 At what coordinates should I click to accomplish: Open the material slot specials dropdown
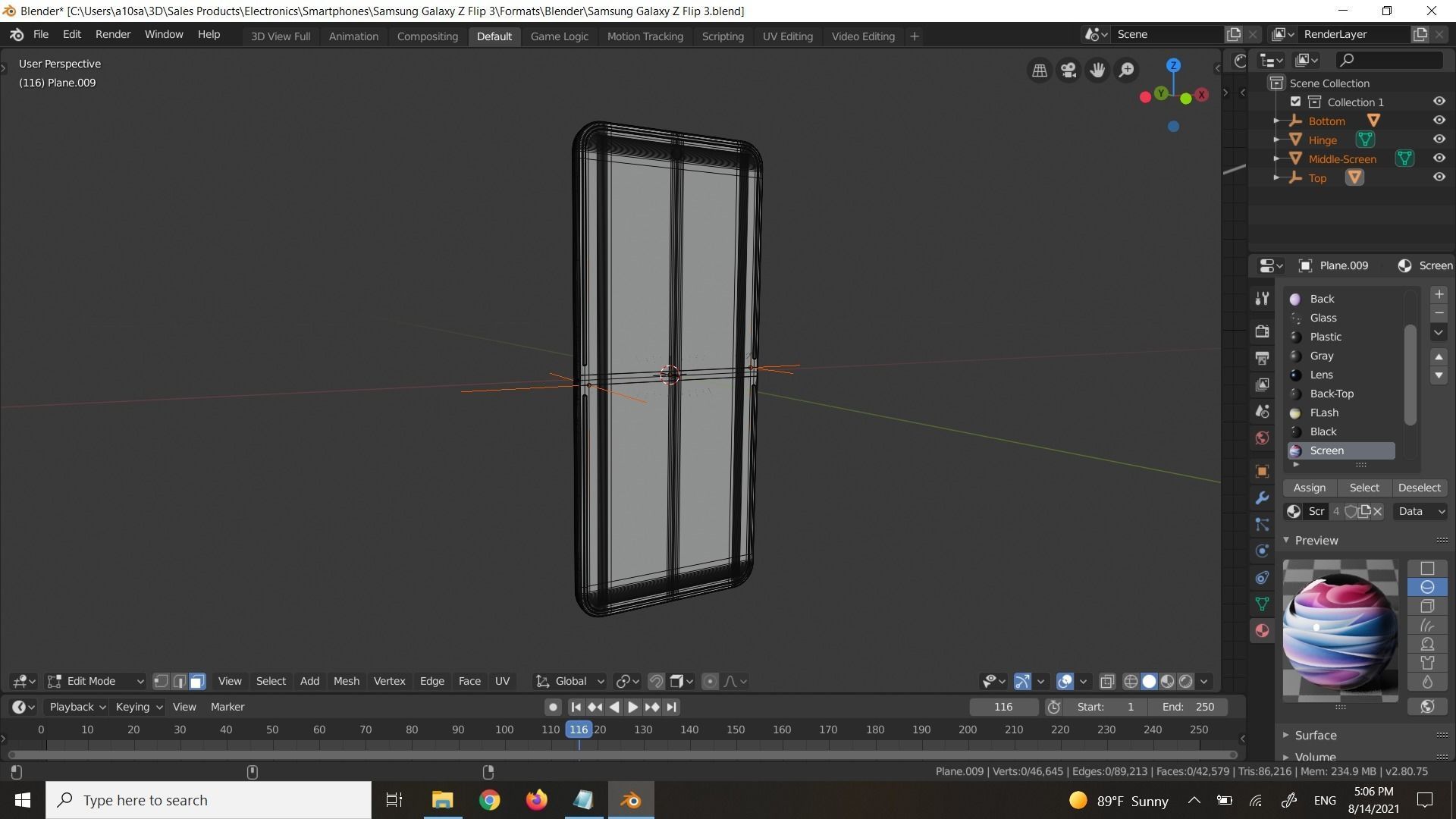click(x=1439, y=332)
